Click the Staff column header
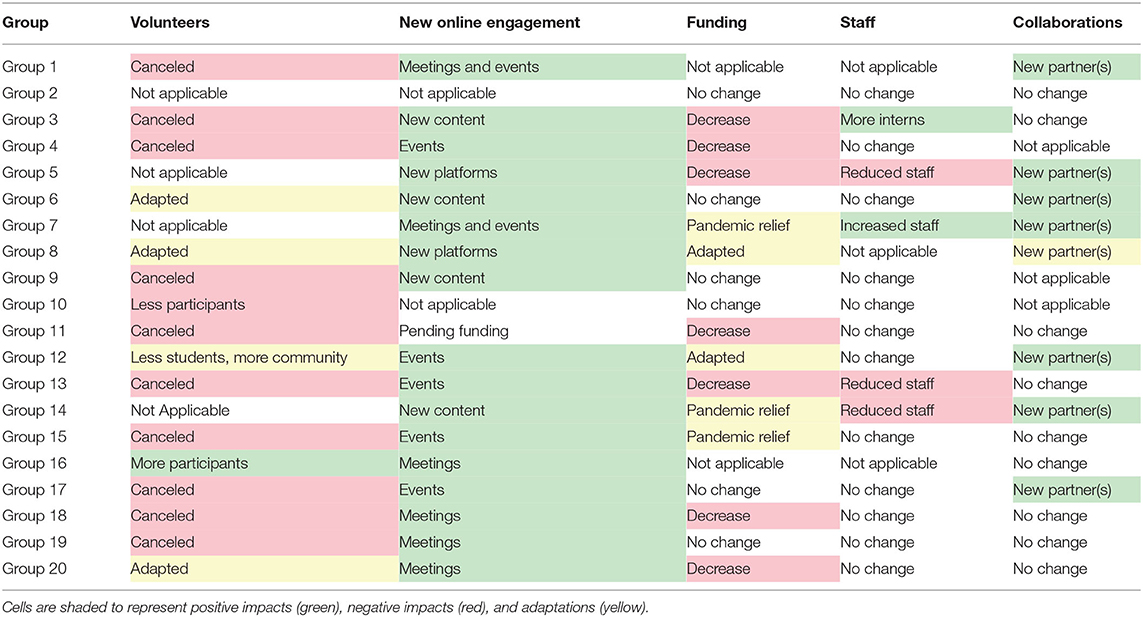Image resolution: width=1143 pixels, height=617 pixels. point(857,23)
